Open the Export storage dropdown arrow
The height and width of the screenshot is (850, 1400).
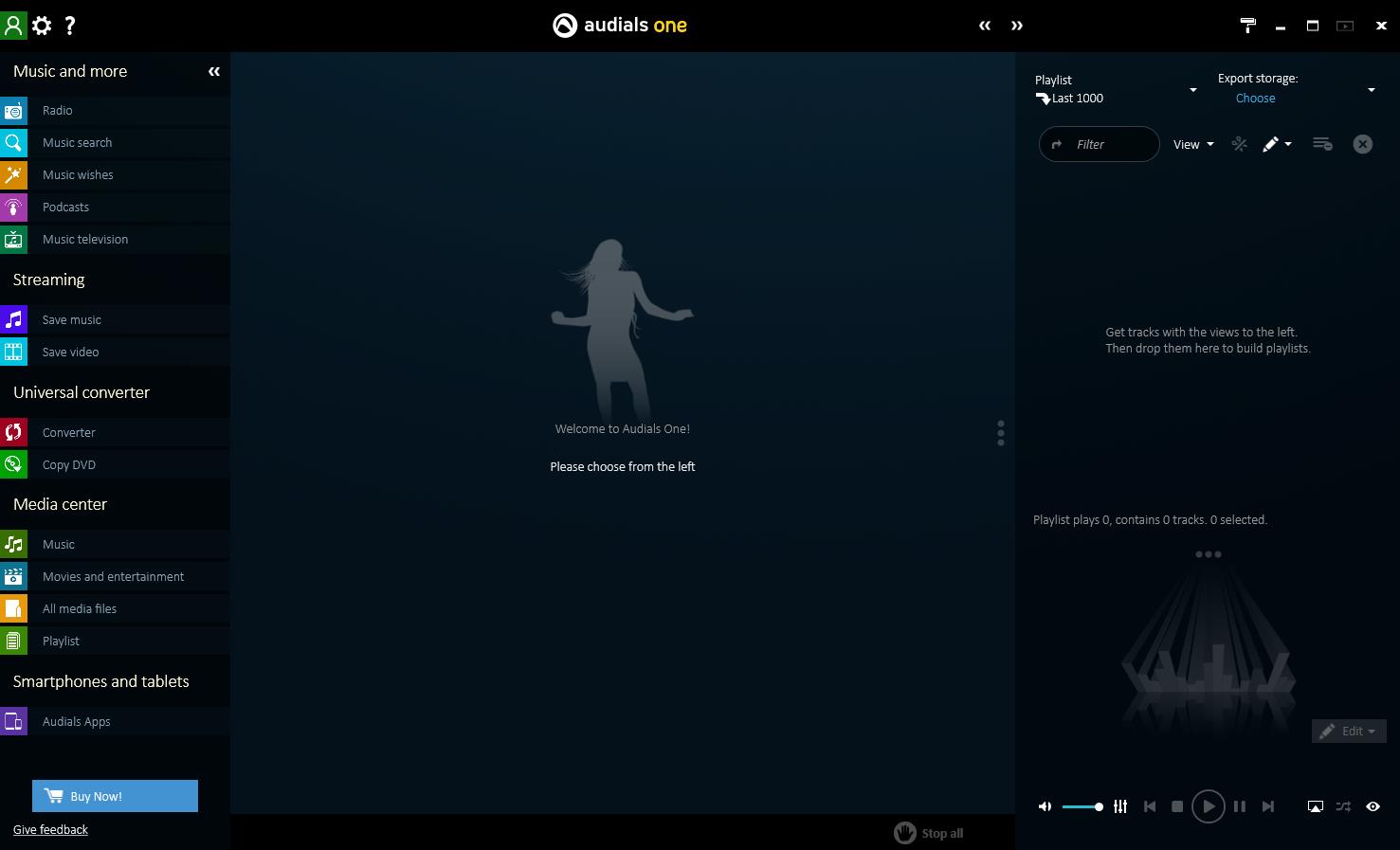click(1371, 90)
